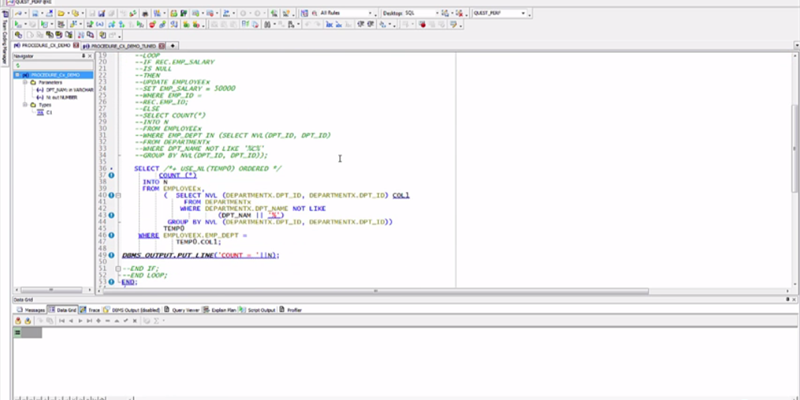
Task: Collapse the PROCEDURE_CX_DEMO tree node
Action: pos(17,75)
